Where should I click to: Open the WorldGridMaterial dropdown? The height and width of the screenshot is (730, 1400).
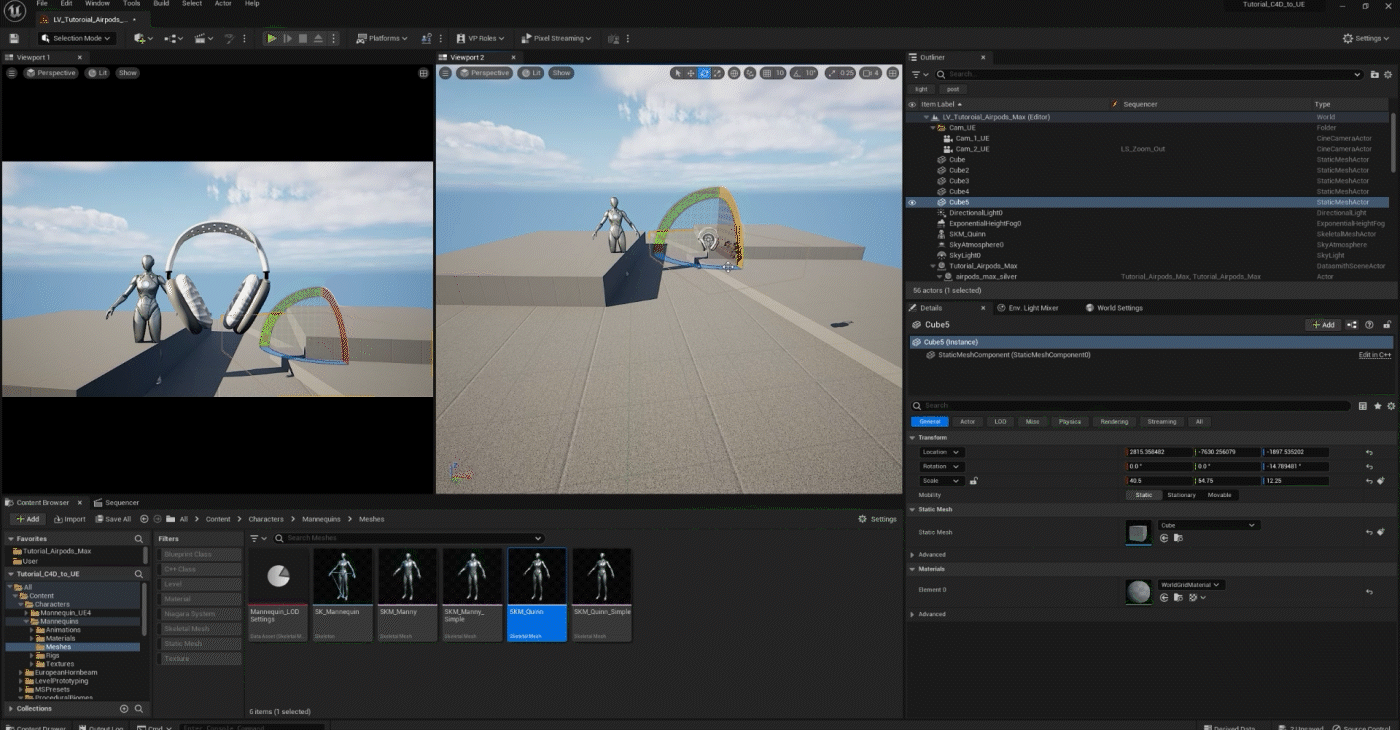(1190, 585)
